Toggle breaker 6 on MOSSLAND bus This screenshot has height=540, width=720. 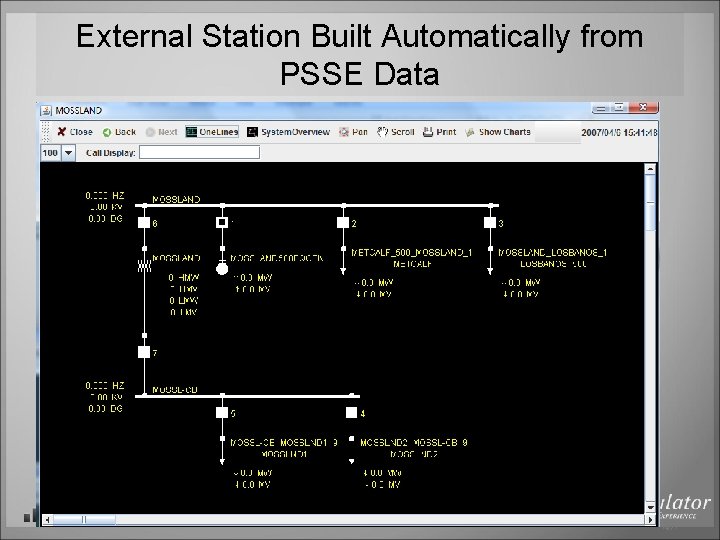(x=144, y=223)
